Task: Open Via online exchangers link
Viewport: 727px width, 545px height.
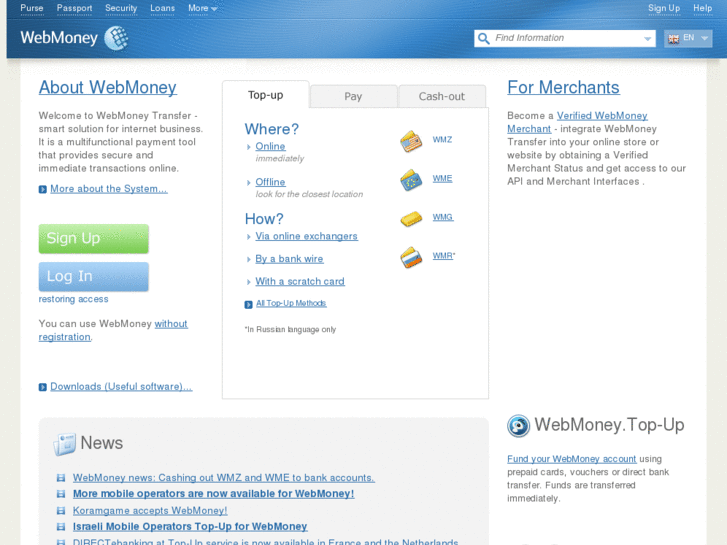Action: tap(306, 237)
